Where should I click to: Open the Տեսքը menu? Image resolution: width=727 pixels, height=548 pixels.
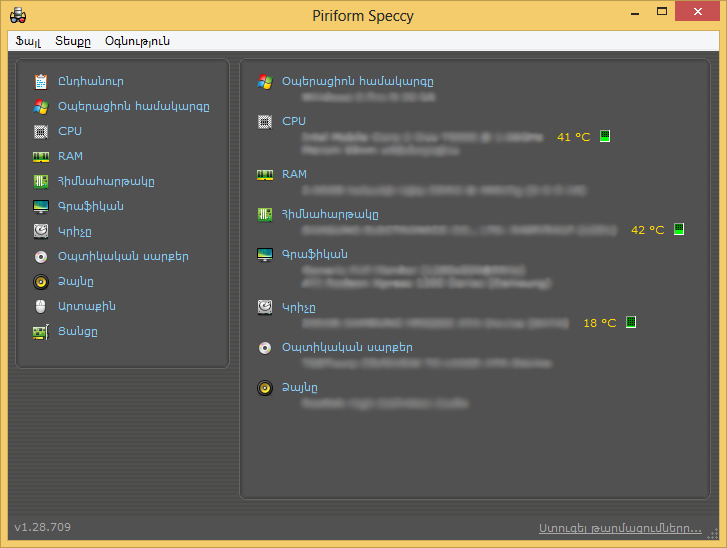tap(73, 41)
